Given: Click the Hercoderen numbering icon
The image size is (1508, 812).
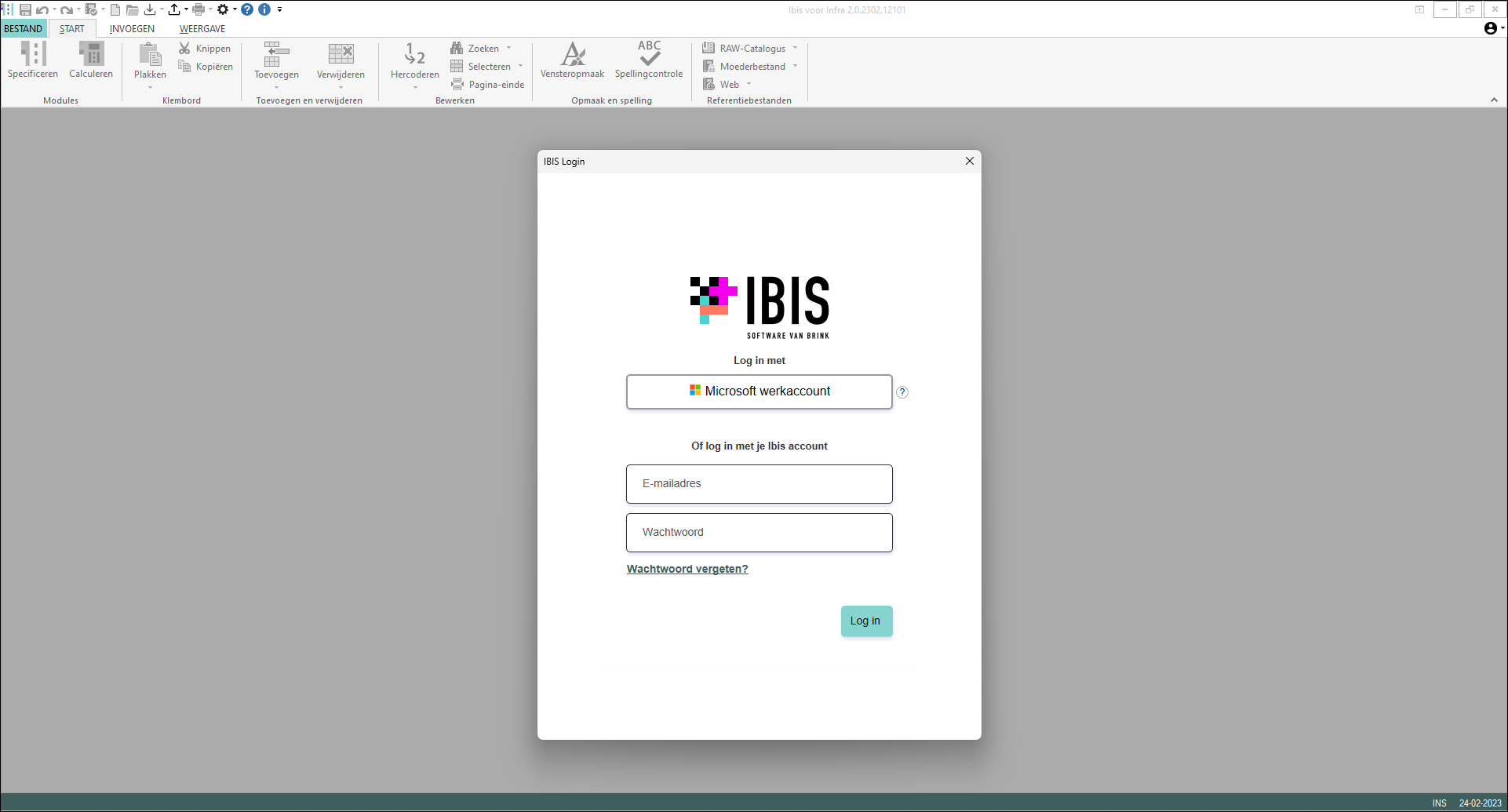Looking at the screenshot, I should click(414, 54).
